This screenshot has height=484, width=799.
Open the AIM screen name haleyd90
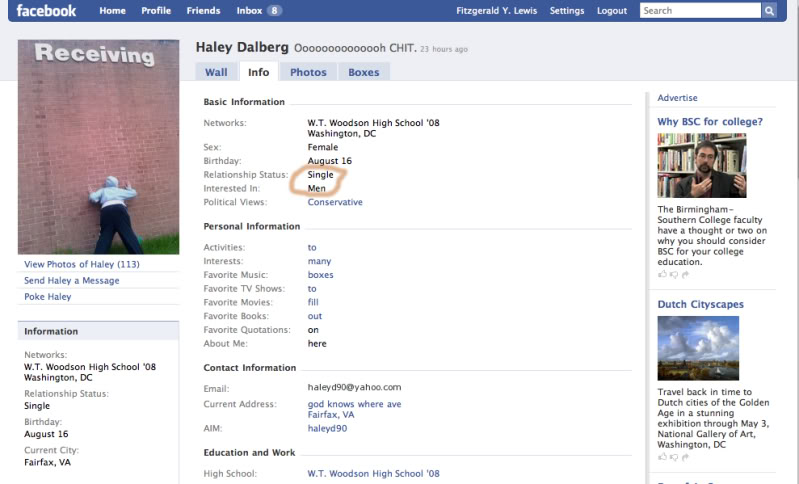coord(327,428)
